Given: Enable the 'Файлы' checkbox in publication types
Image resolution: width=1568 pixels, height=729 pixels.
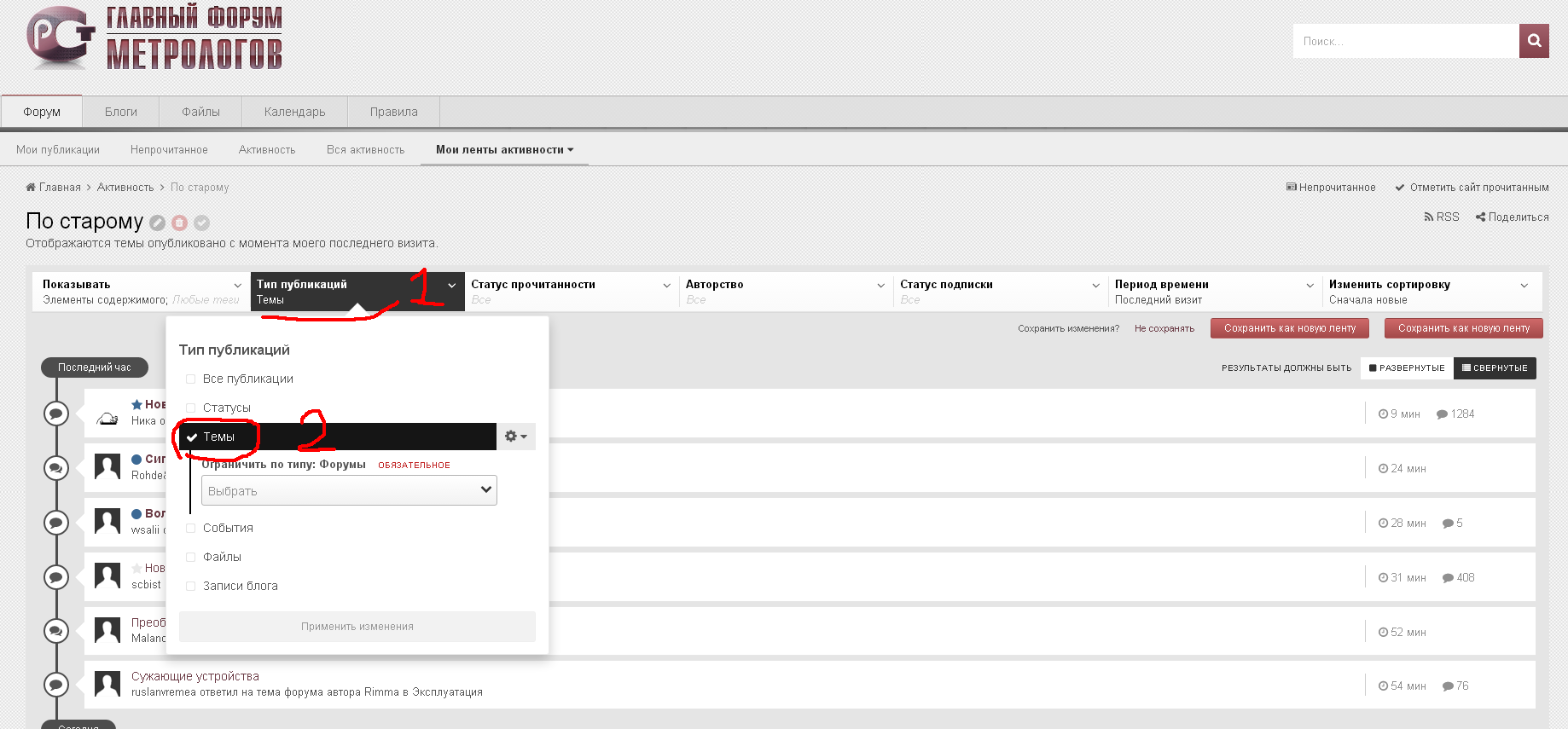Looking at the screenshot, I should pyautogui.click(x=191, y=558).
